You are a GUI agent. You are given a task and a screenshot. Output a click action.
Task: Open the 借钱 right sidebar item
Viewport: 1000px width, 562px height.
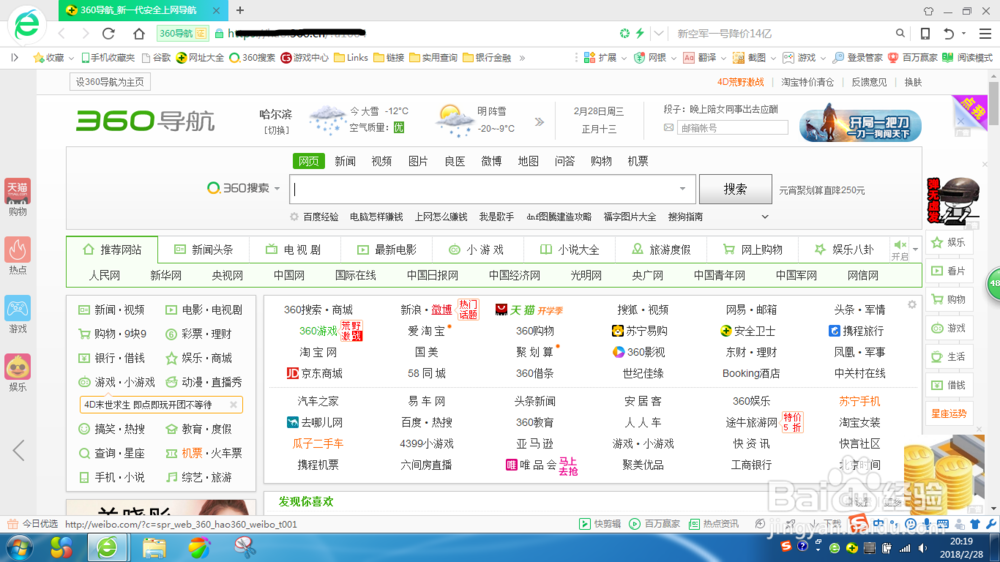pos(948,385)
